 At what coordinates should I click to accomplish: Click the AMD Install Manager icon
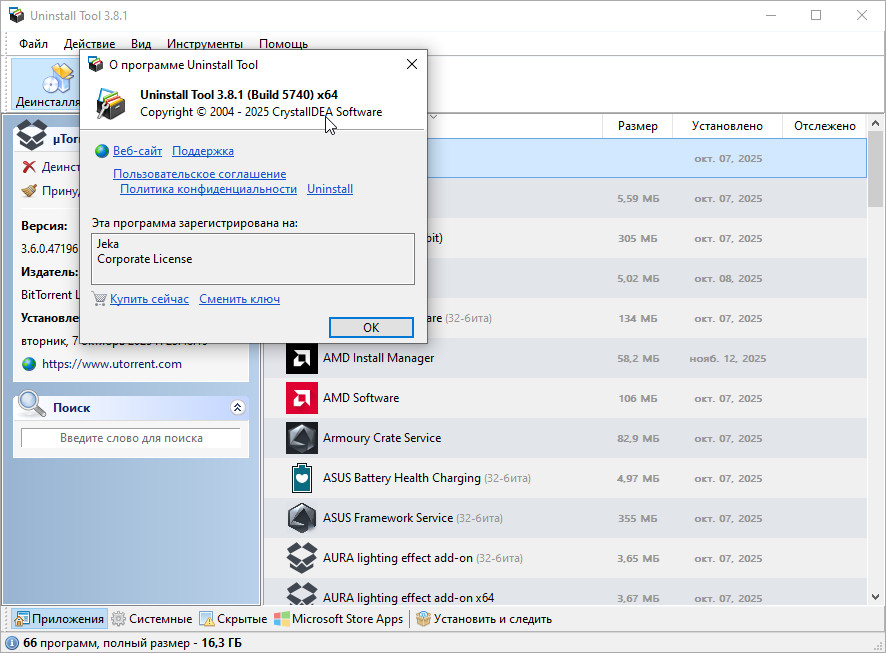coord(302,358)
